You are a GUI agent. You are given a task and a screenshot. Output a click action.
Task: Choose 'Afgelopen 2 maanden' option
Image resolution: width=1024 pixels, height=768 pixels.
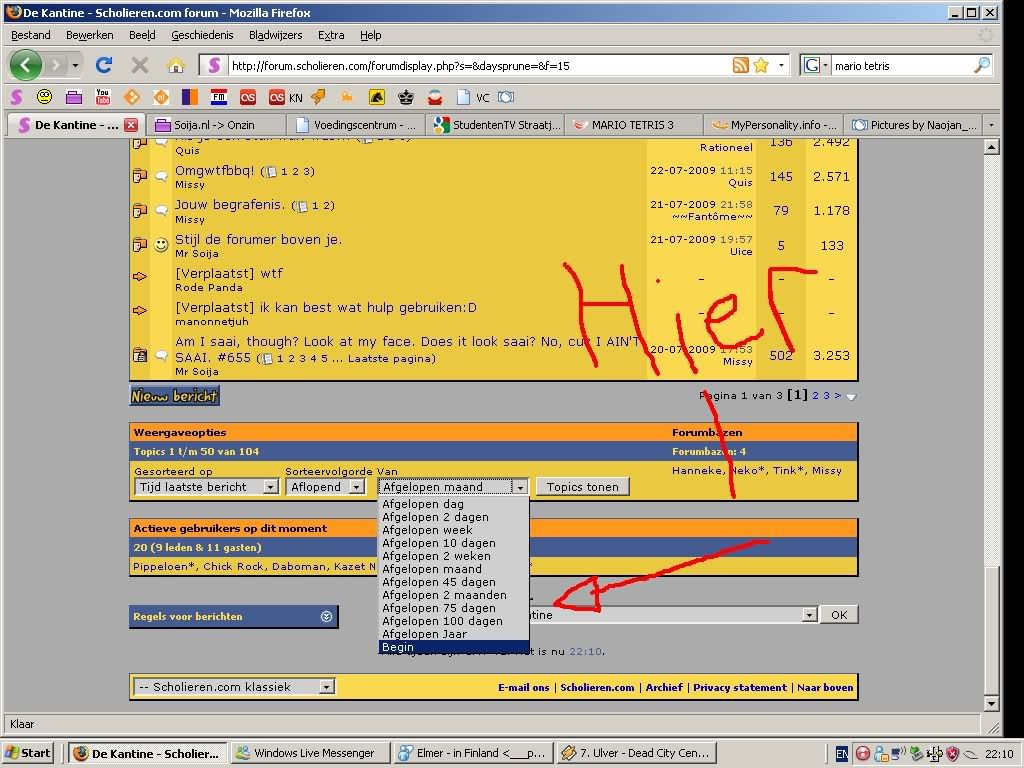[453, 595]
